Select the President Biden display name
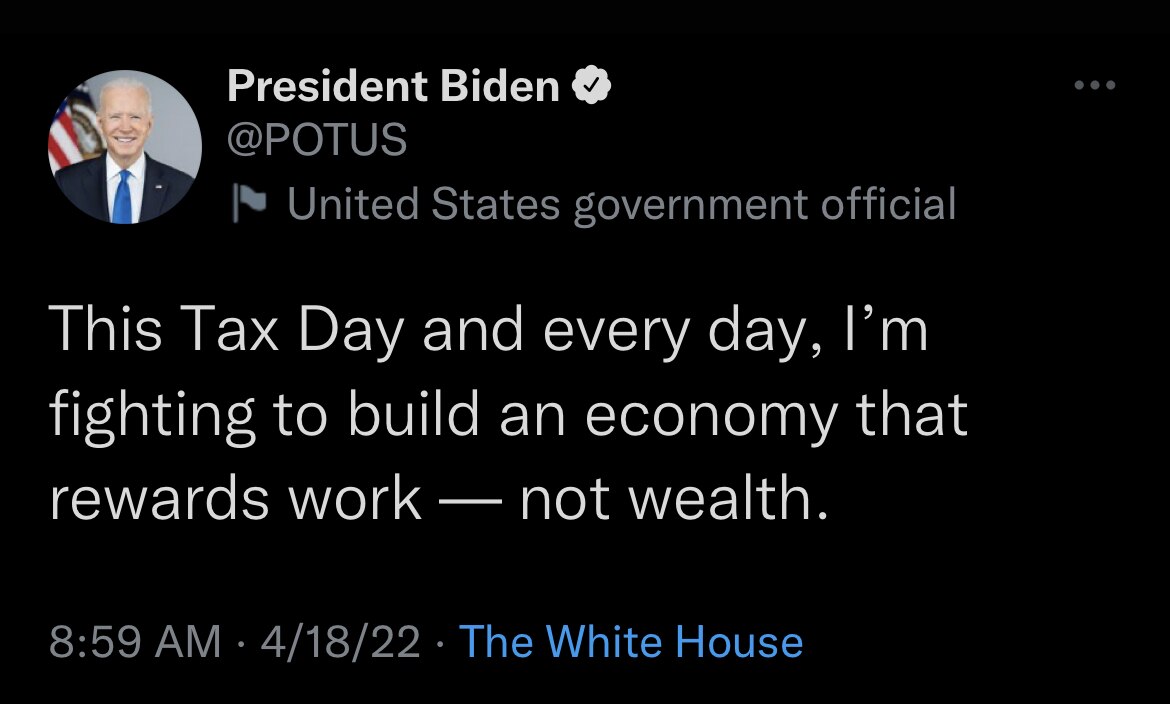Image resolution: width=1170 pixels, height=704 pixels. point(395,84)
